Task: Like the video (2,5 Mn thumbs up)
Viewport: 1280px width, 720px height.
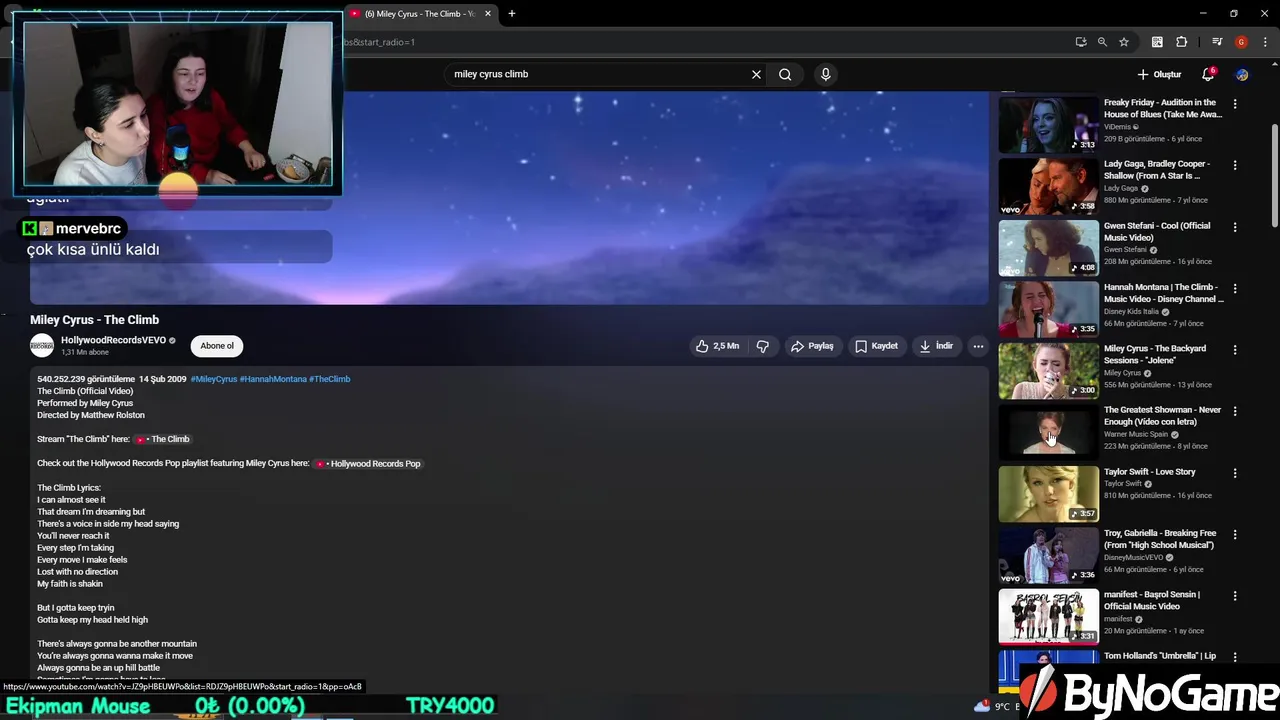Action: click(717, 346)
